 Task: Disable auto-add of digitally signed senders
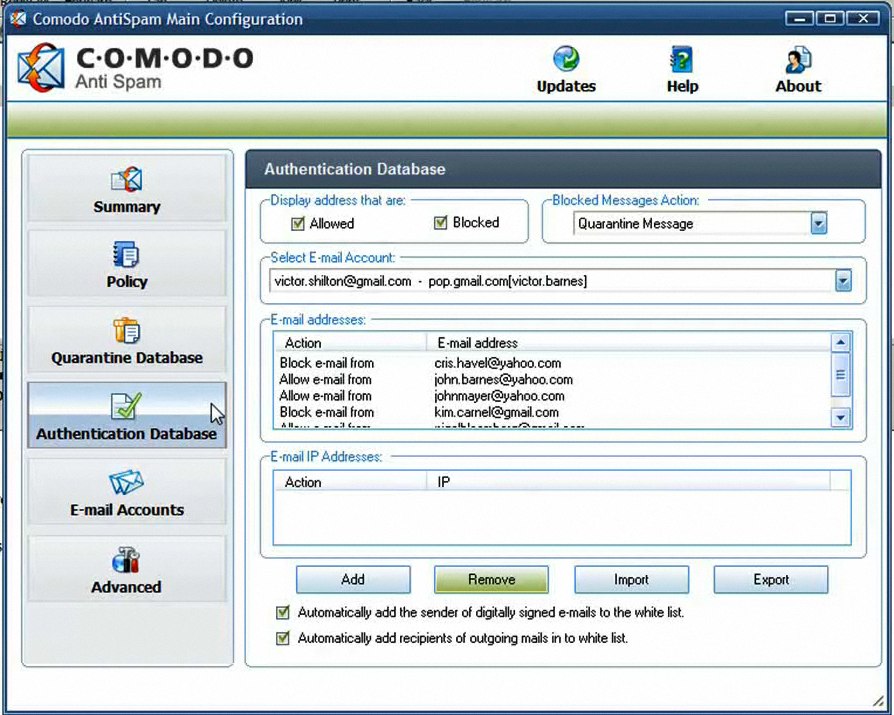pos(282,612)
